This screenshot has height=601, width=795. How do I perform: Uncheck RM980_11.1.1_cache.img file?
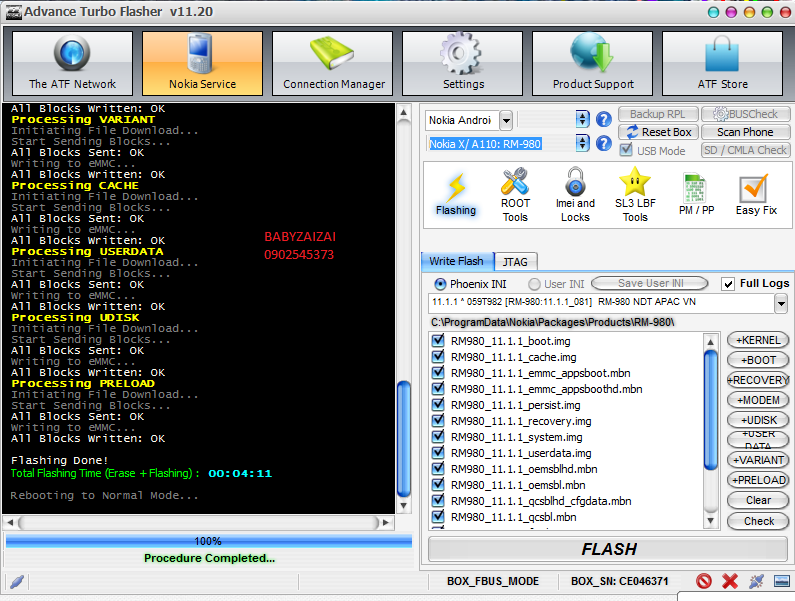(x=438, y=357)
